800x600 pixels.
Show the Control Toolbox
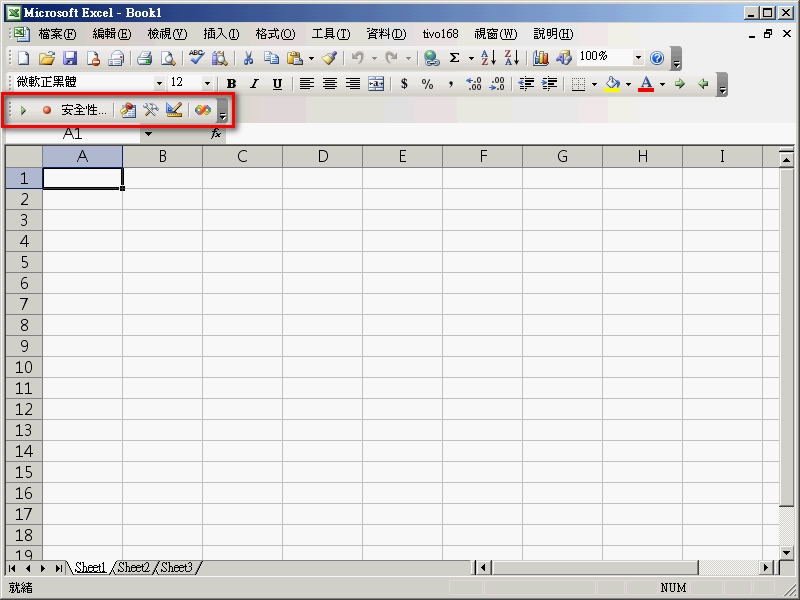coord(151,110)
